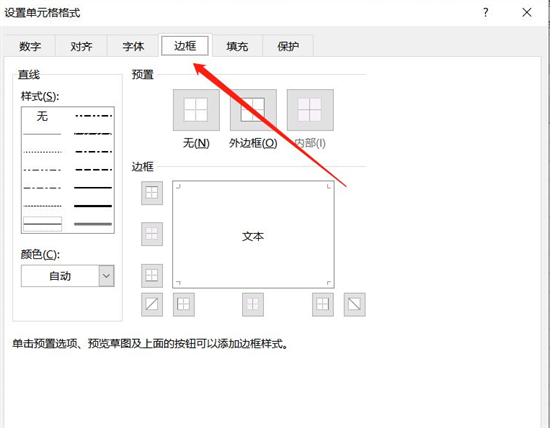Switch to the 数字 tab

tap(30, 46)
